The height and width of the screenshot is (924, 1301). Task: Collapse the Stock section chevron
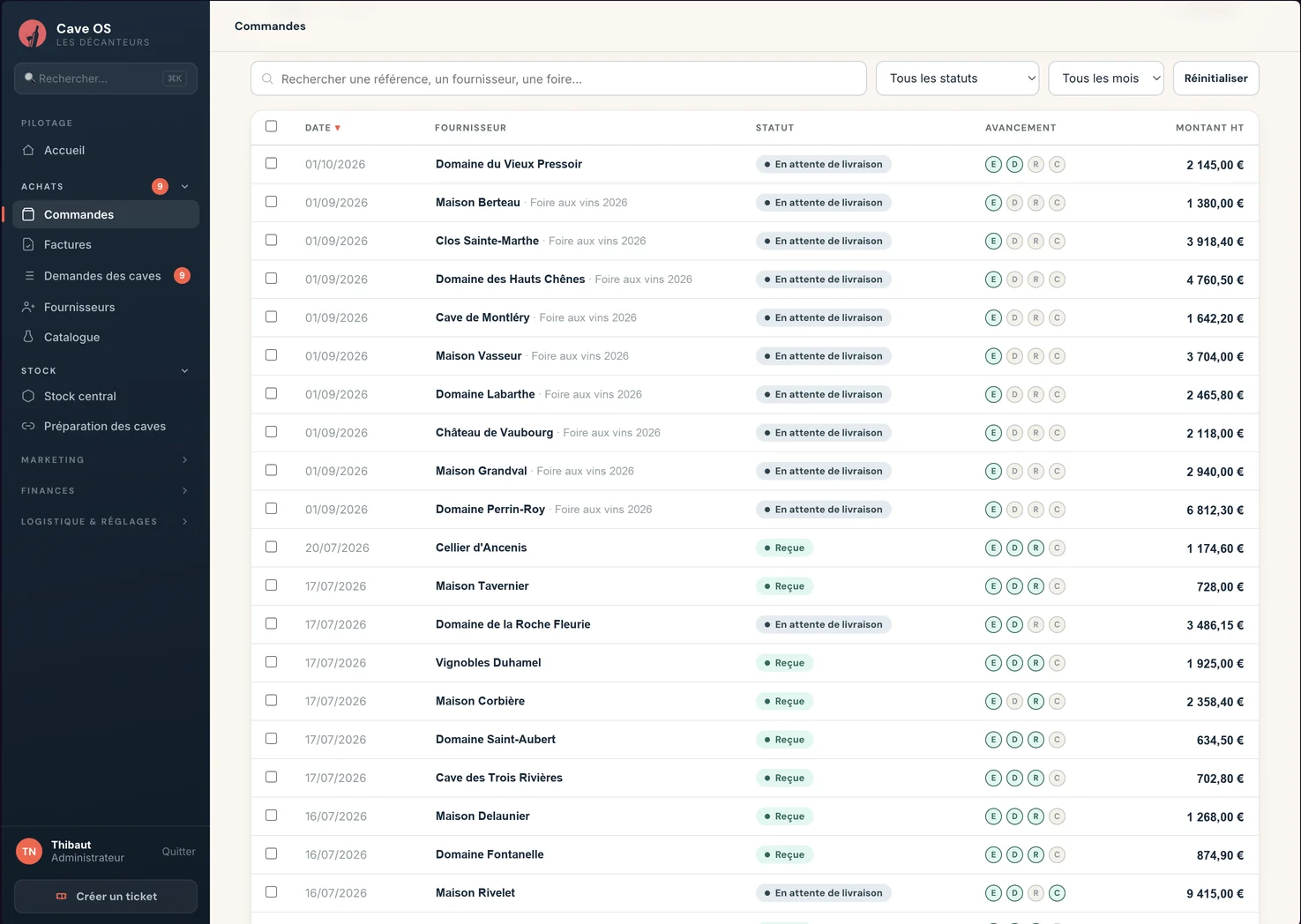[x=185, y=371]
